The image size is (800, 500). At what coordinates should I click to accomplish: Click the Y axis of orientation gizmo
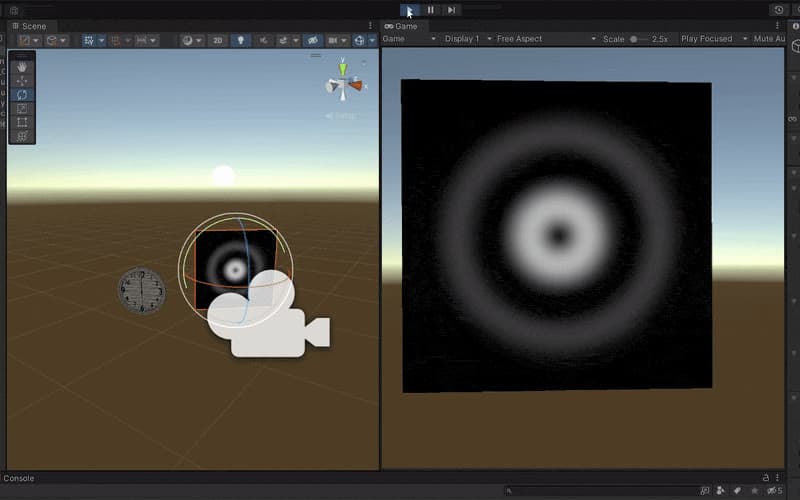[343, 67]
